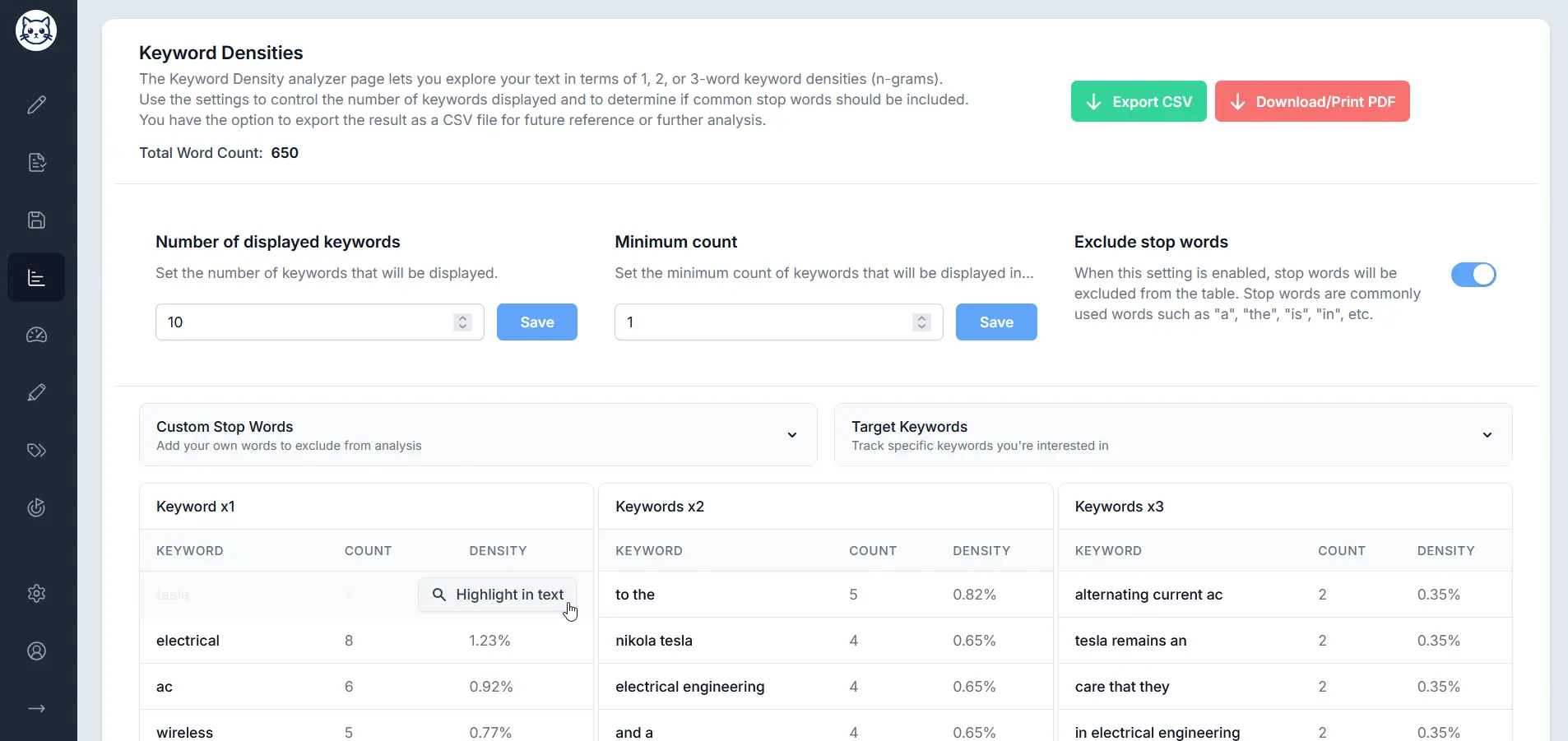Click the Download/Print PDF button
The image size is (1568, 741).
coord(1311,101)
